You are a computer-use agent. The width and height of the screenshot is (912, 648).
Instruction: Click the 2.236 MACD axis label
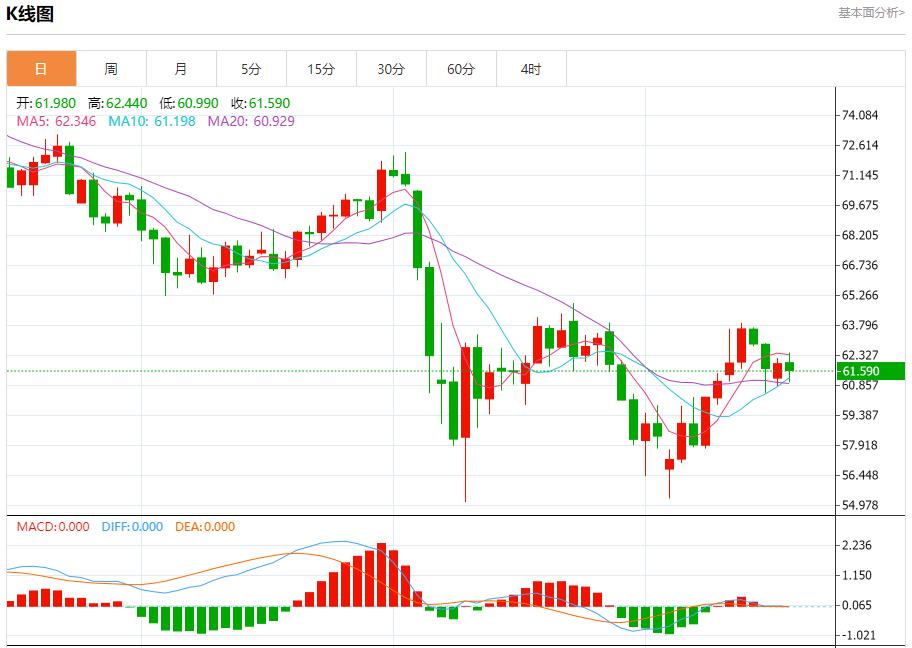(860, 546)
